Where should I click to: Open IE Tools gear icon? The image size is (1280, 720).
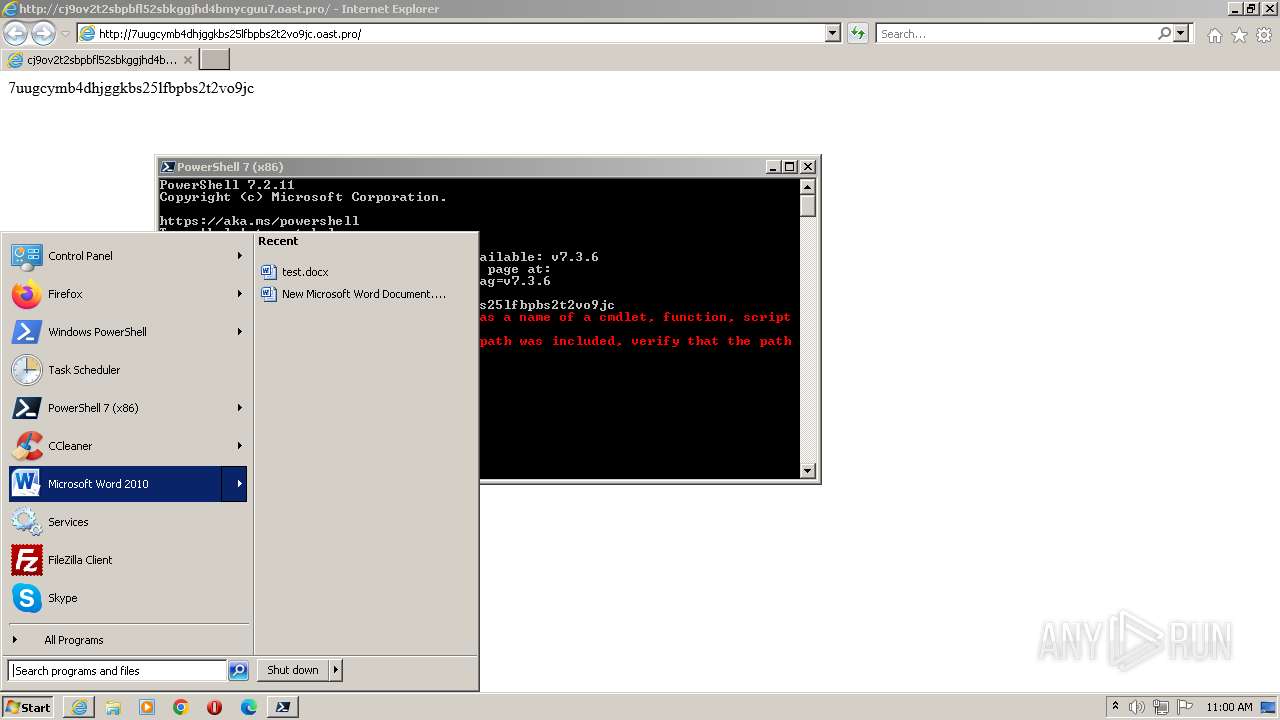pos(1264,35)
